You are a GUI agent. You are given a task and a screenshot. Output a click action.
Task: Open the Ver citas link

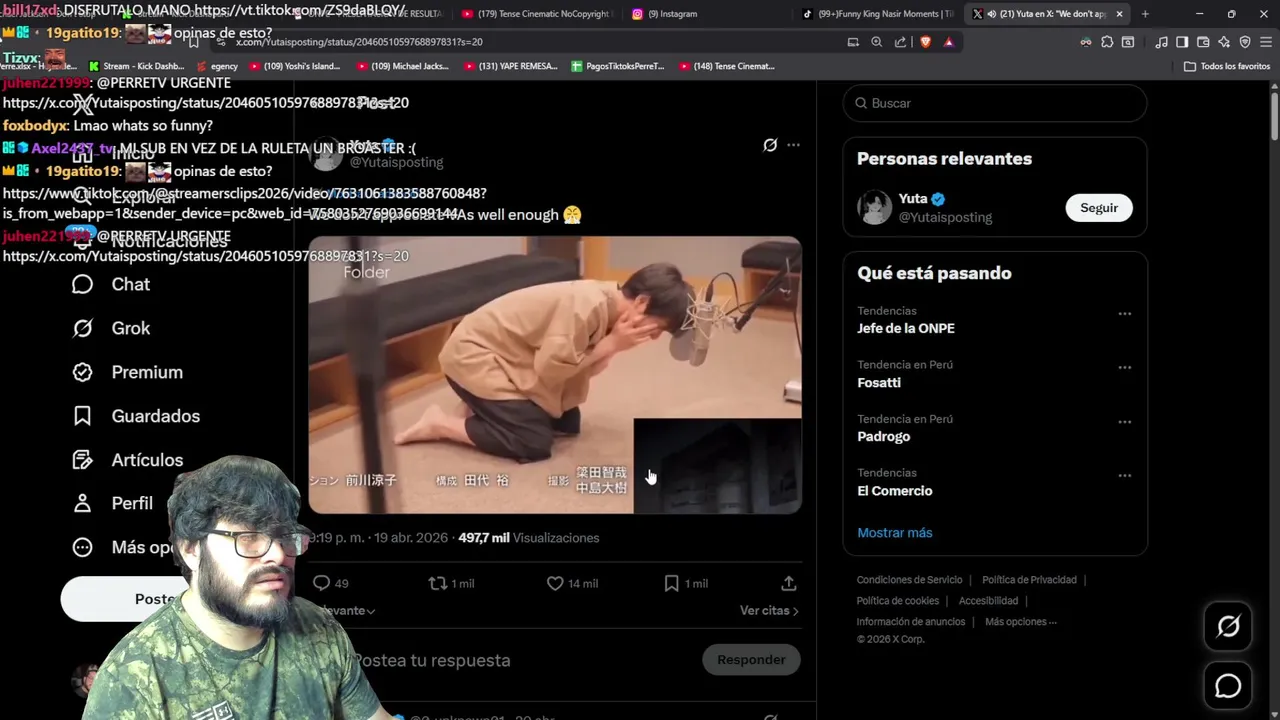[769, 610]
